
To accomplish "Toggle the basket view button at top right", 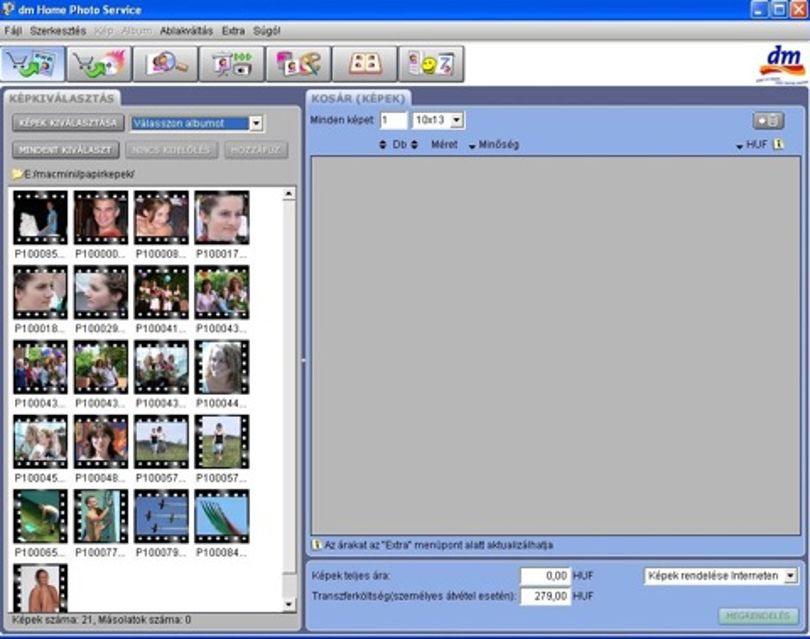I will [x=768, y=121].
